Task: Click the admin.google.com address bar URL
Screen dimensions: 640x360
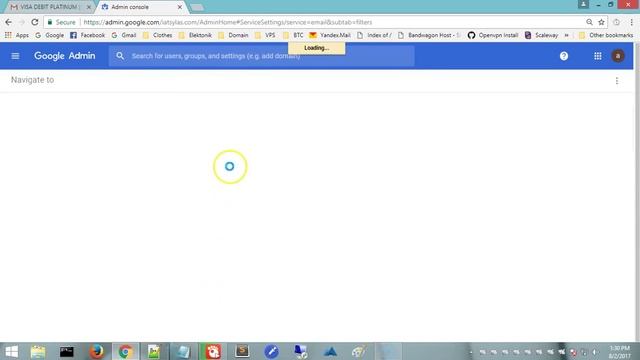Action: (228, 22)
